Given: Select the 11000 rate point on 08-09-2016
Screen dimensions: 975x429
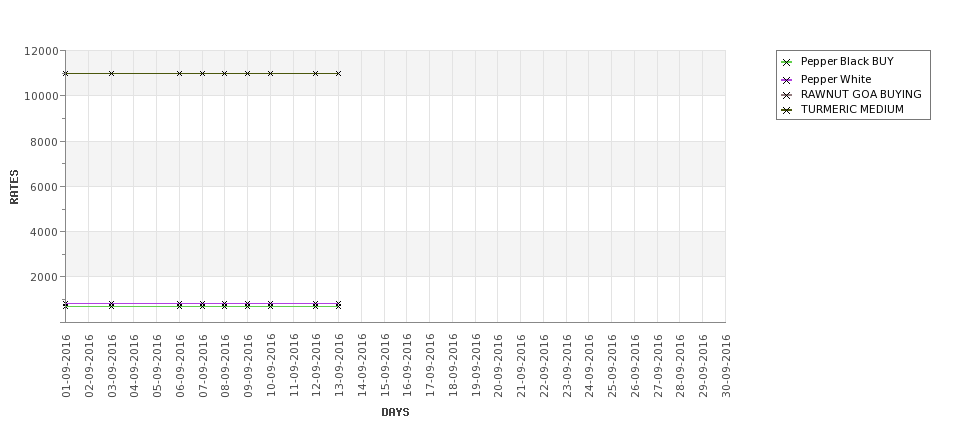Looking at the screenshot, I should (225, 73).
